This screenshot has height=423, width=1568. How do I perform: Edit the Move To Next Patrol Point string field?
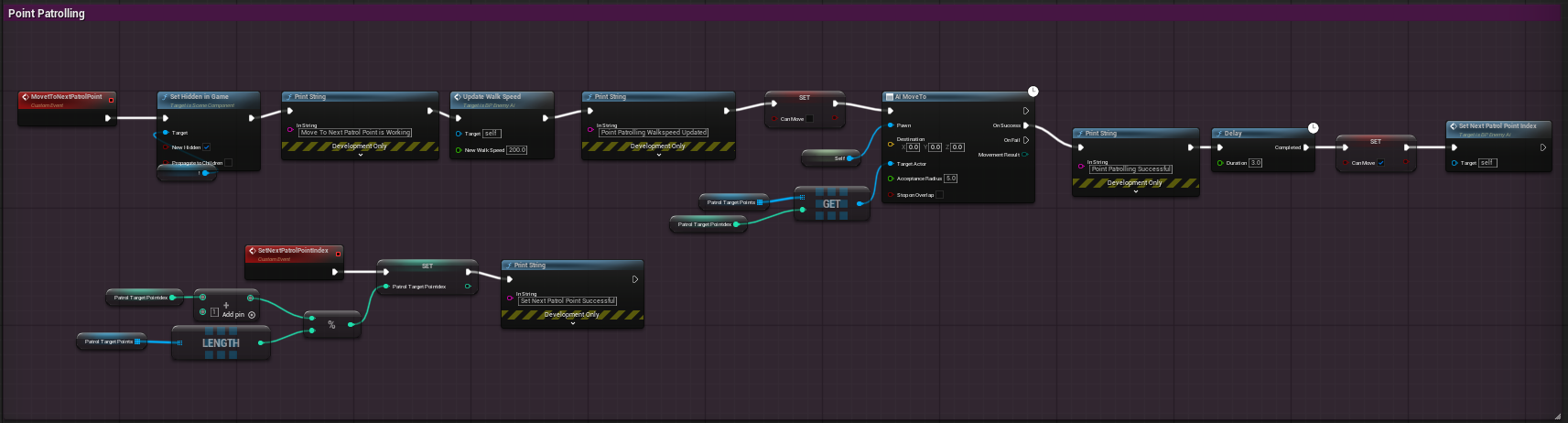(x=355, y=132)
